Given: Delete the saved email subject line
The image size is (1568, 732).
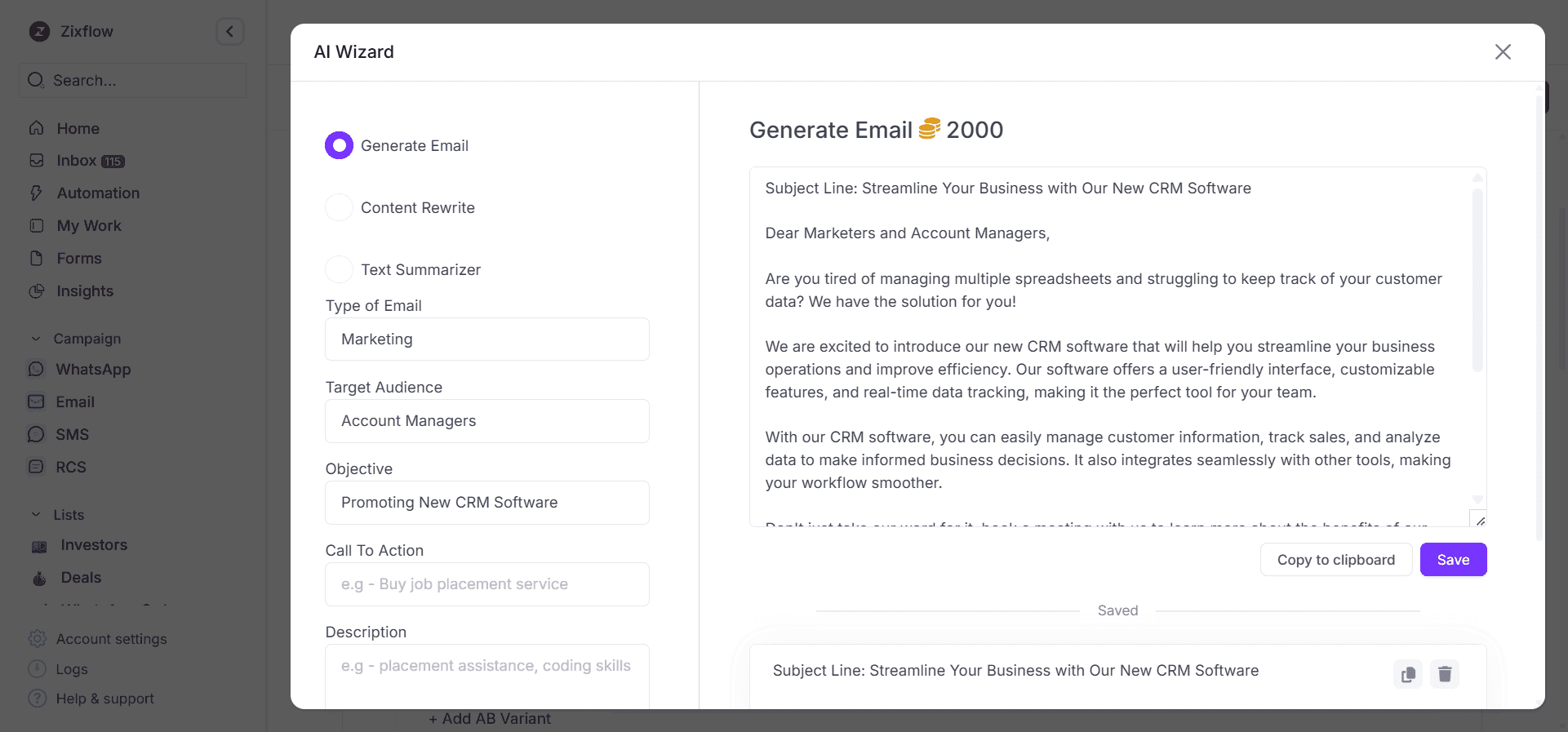Looking at the screenshot, I should click(x=1444, y=673).
